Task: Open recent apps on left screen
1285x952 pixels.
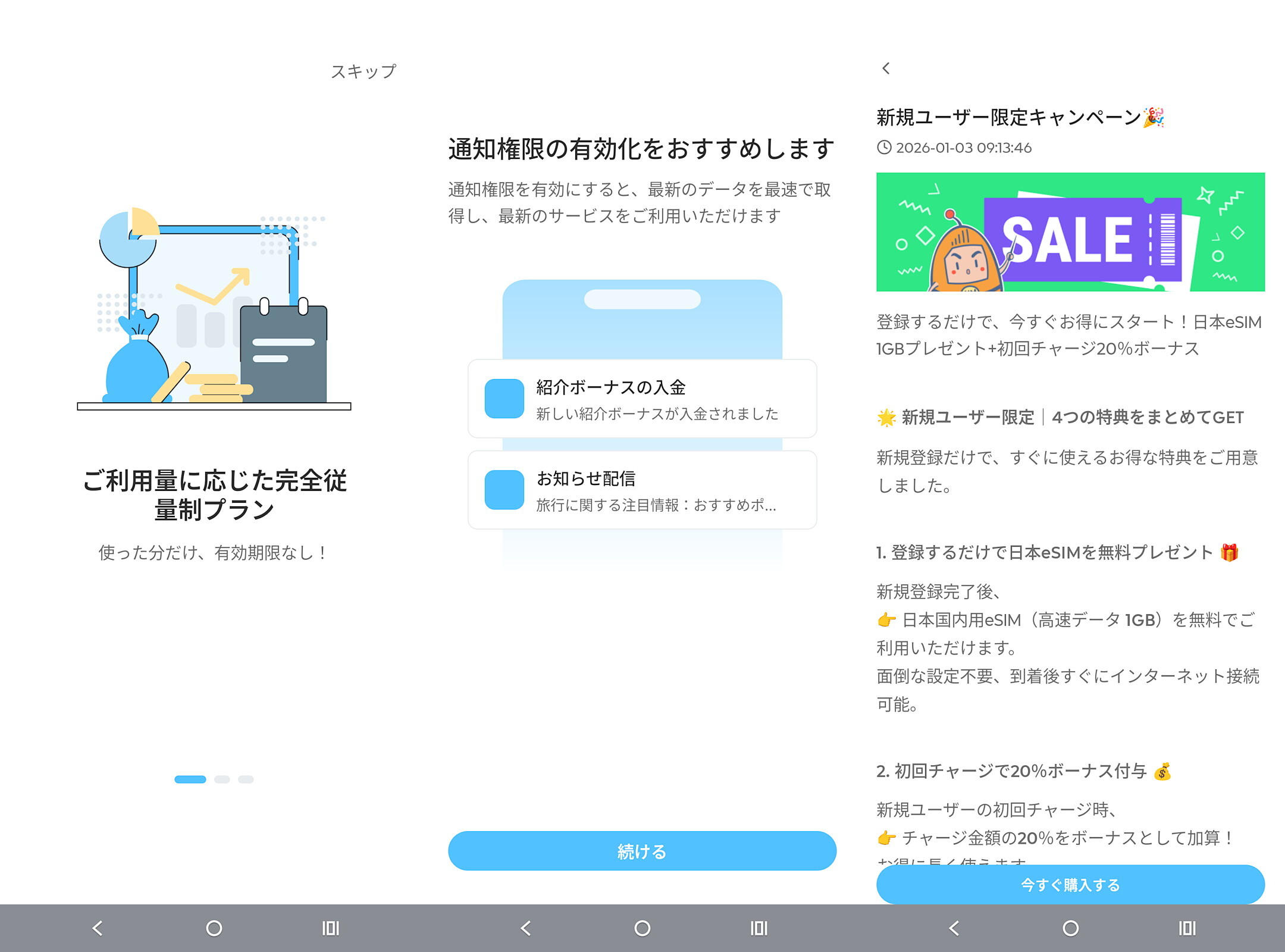Action: [330, 928]
